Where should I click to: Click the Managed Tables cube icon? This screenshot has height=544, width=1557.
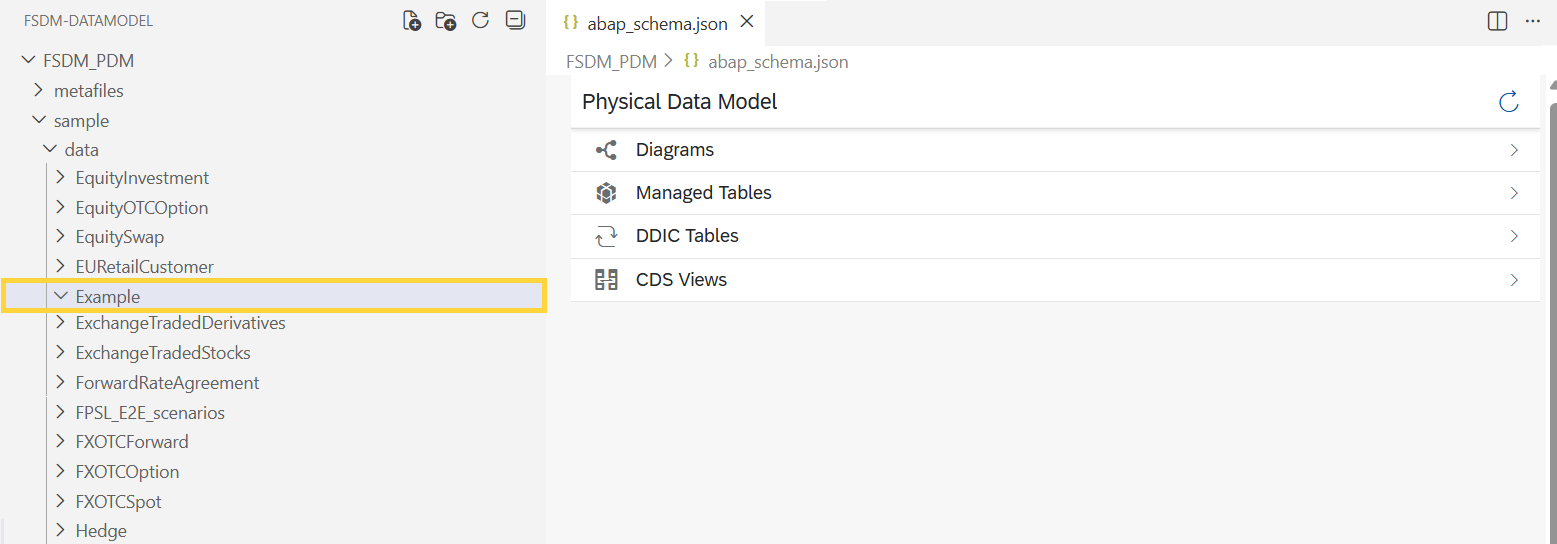click(606, 193)
